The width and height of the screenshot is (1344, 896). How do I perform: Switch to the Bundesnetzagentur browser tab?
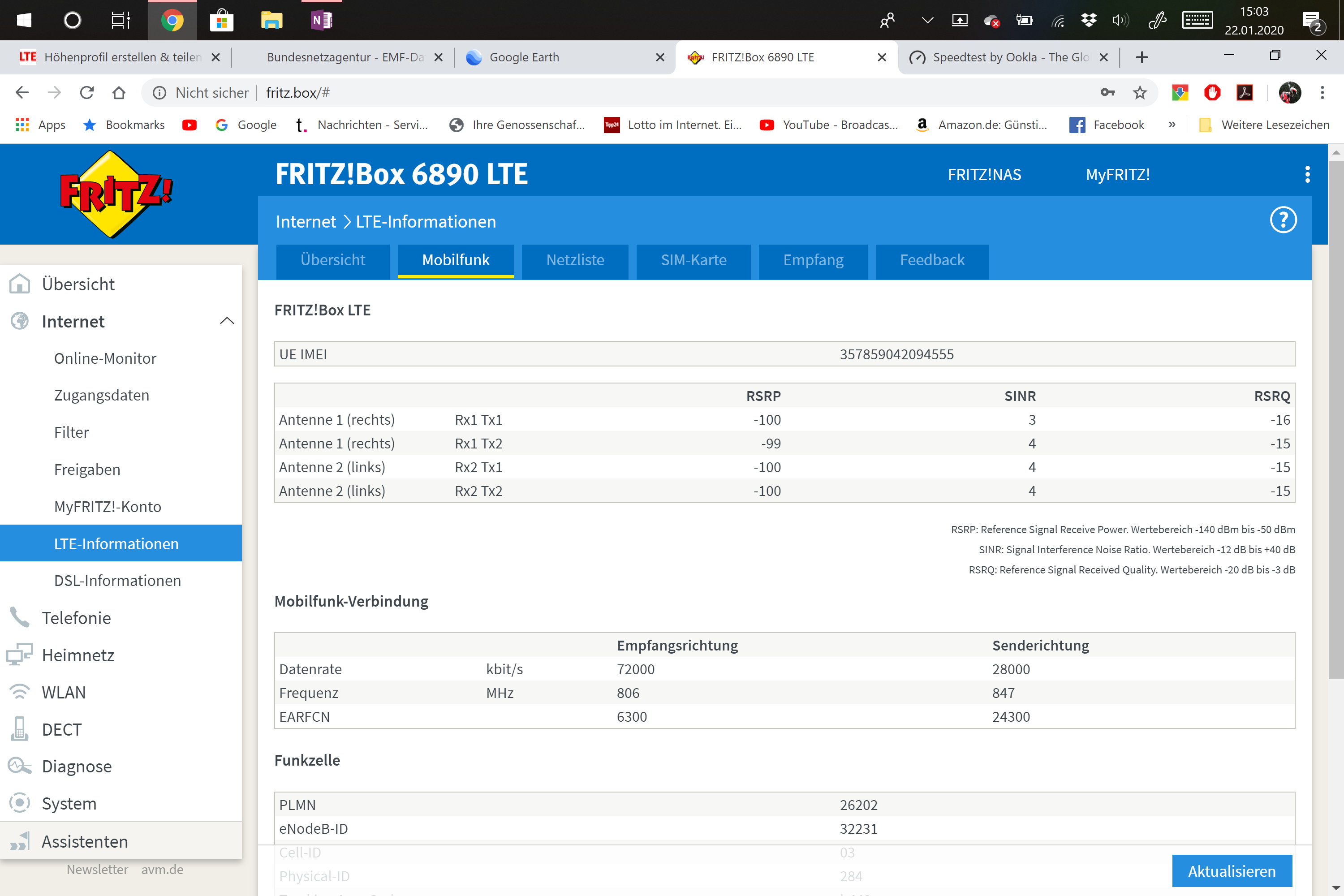coord(343,57)
